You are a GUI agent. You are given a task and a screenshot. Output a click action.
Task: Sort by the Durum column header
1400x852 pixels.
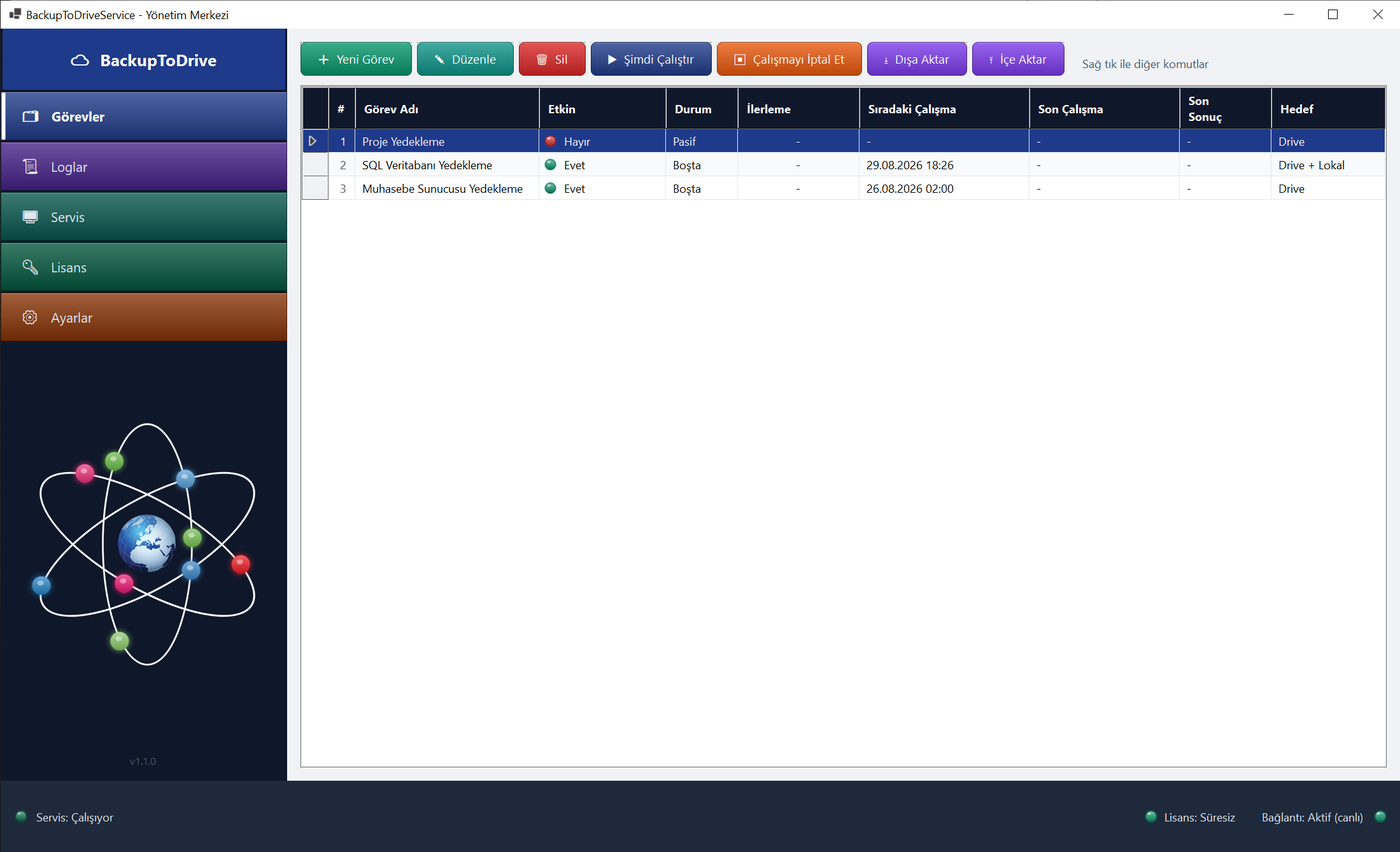pyautogui.click(x=702, y=108)
